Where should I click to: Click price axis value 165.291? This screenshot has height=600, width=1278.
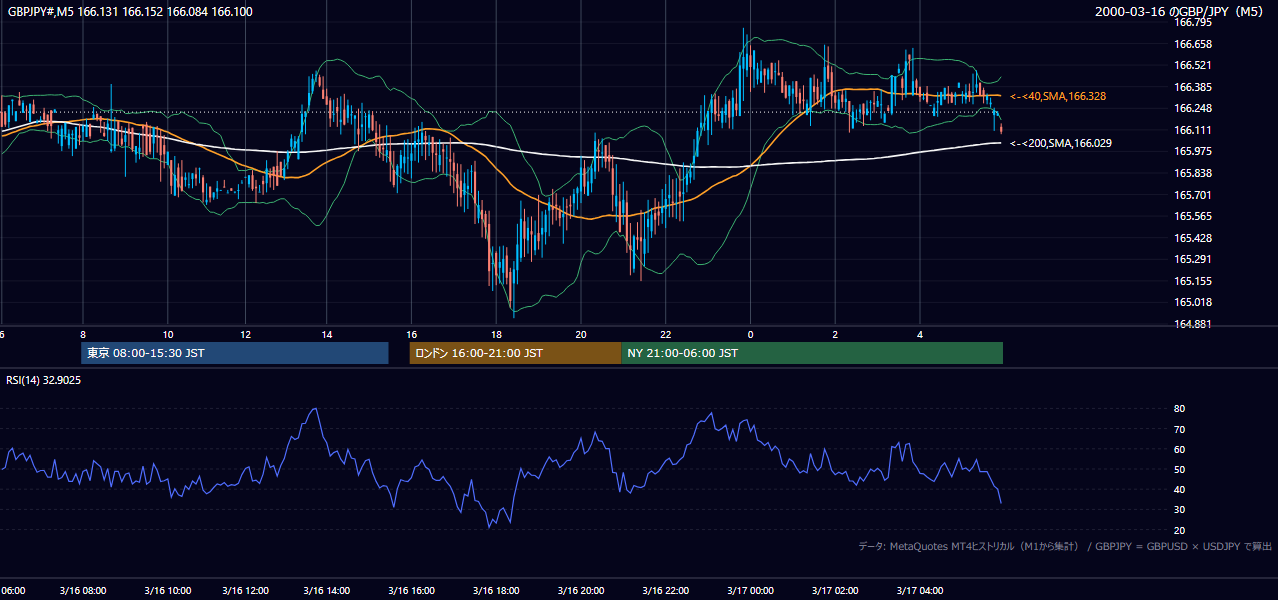[1194, 259]
